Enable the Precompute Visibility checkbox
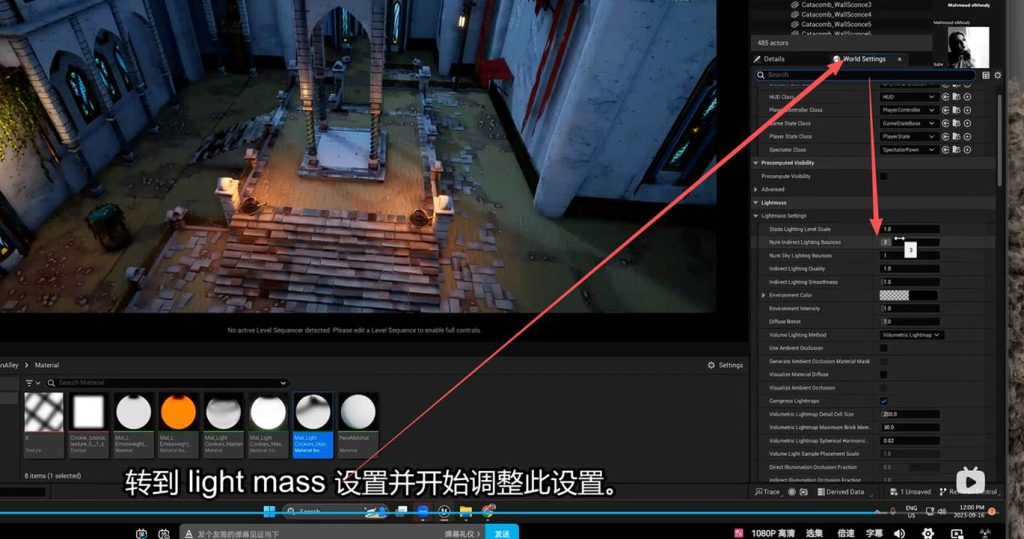Screen dimensions: 1024x539 (x=883, y=176)
